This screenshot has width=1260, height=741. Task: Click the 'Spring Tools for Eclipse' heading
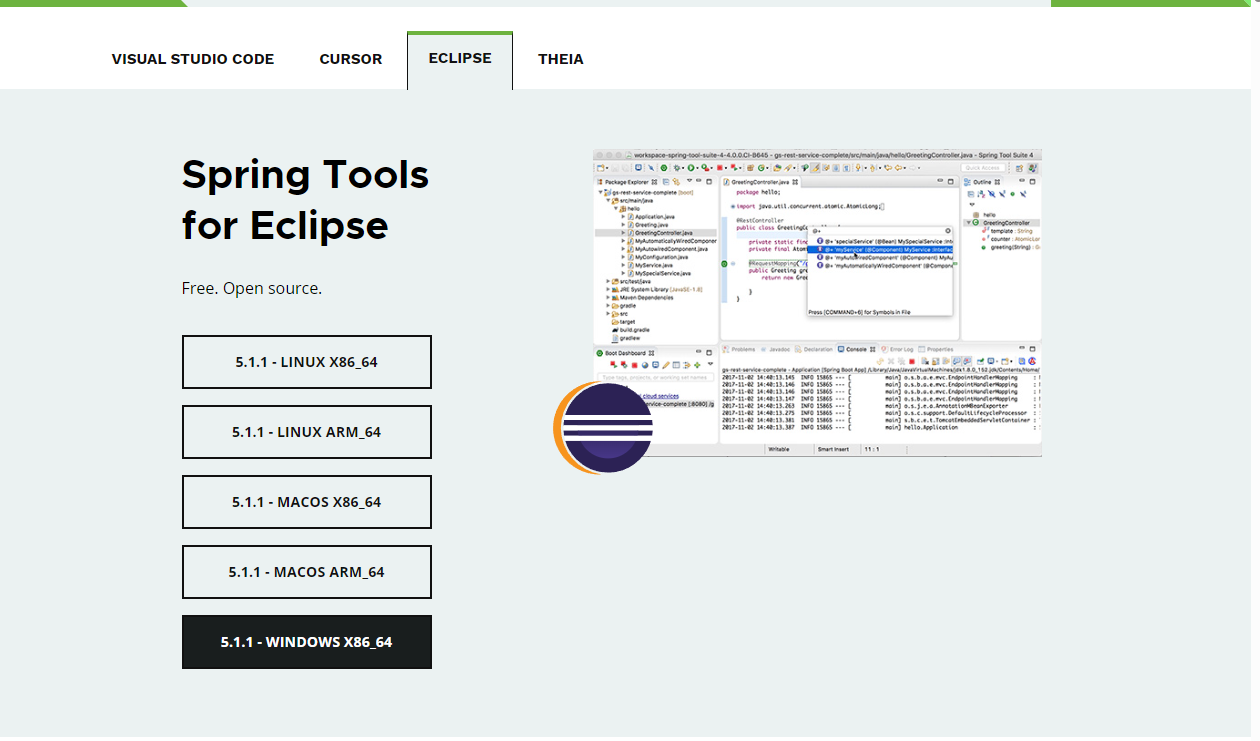click(x=305, y=199)
